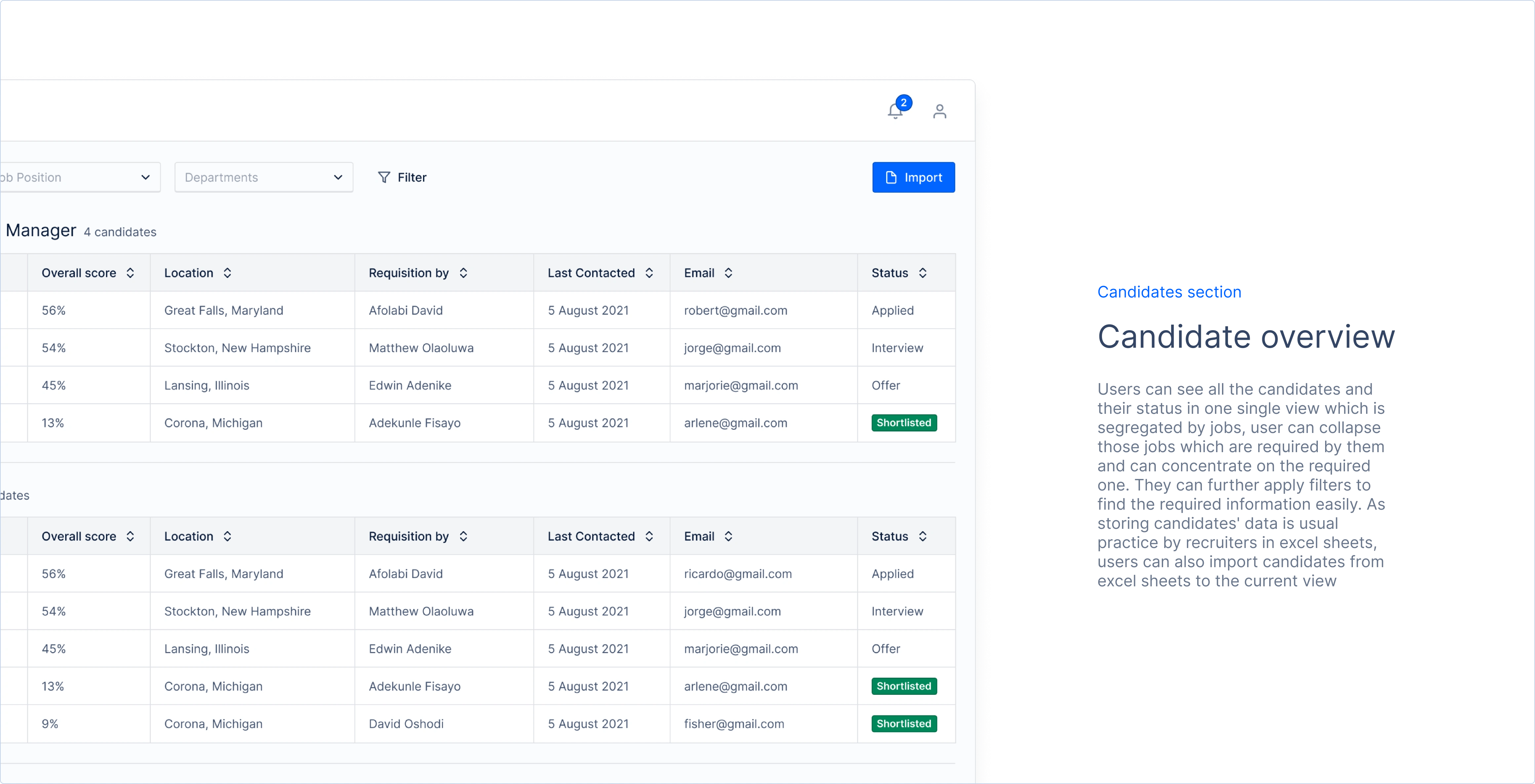Click the Filter text button
The image size is (1535, 784).
pos(412,177)
